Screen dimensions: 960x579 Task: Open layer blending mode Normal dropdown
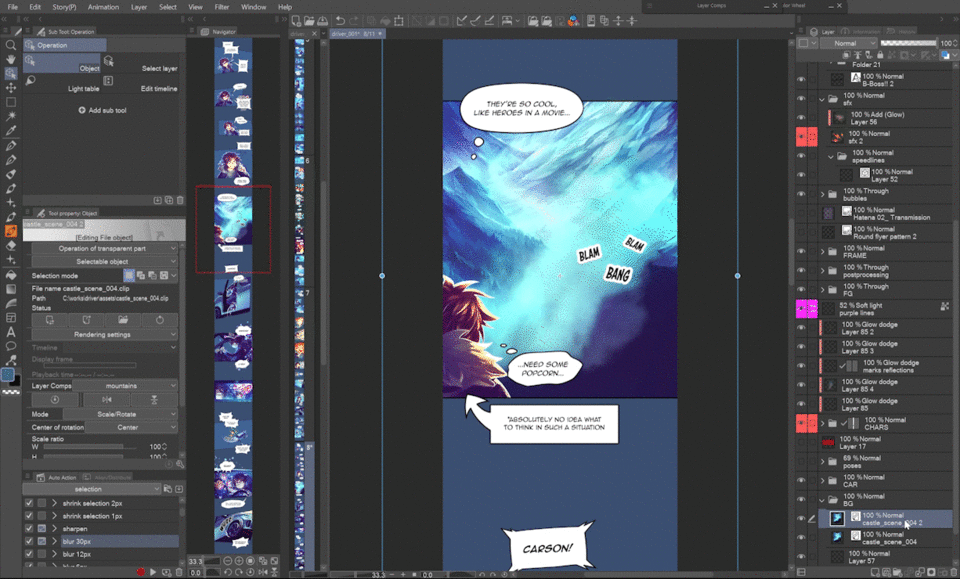[x=848, y=43]
